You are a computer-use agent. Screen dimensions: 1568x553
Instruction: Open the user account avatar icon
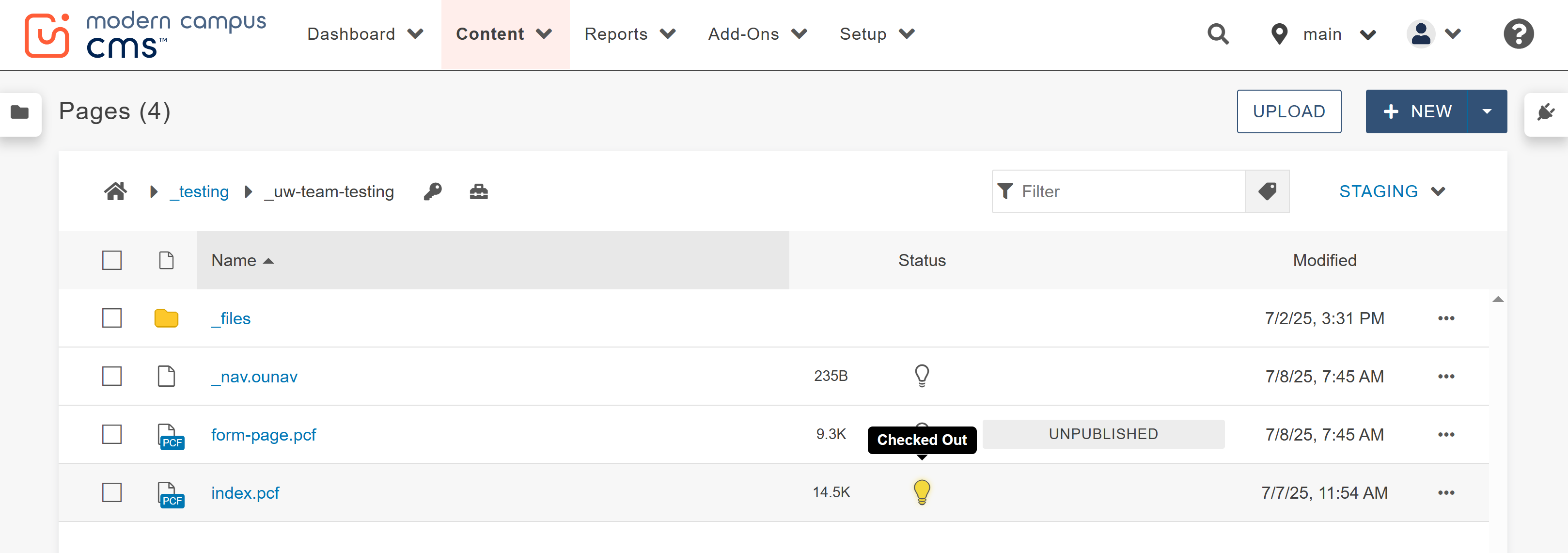coord(1421,34)
